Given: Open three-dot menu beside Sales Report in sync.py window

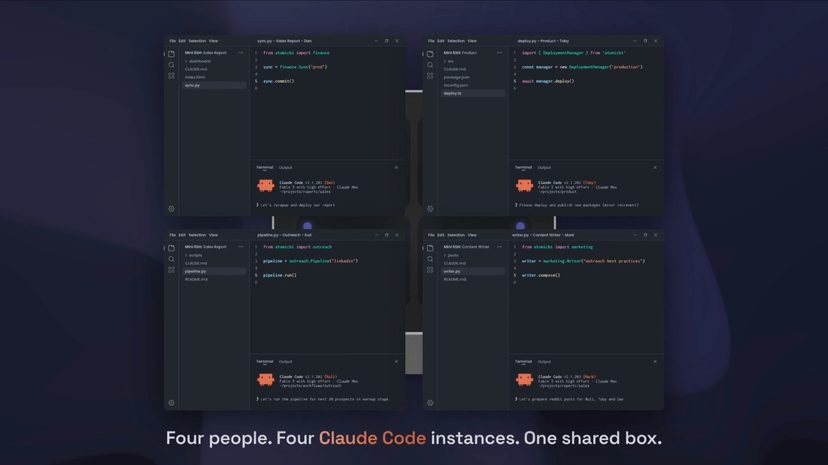Looking at the screenshot, I should click(241, 53).
